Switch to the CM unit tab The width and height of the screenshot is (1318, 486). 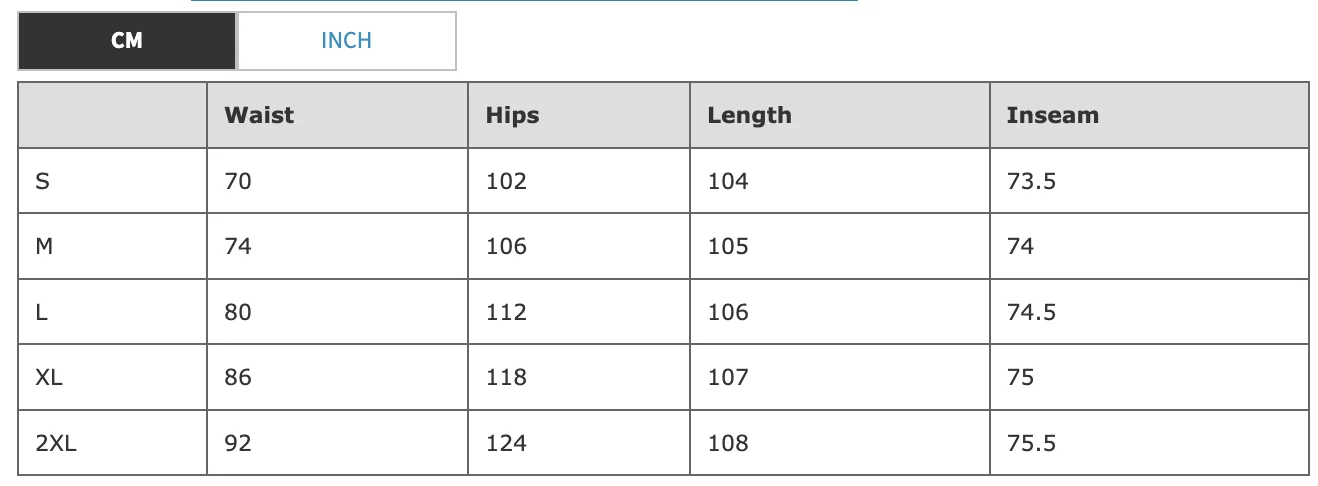point(127,41)
